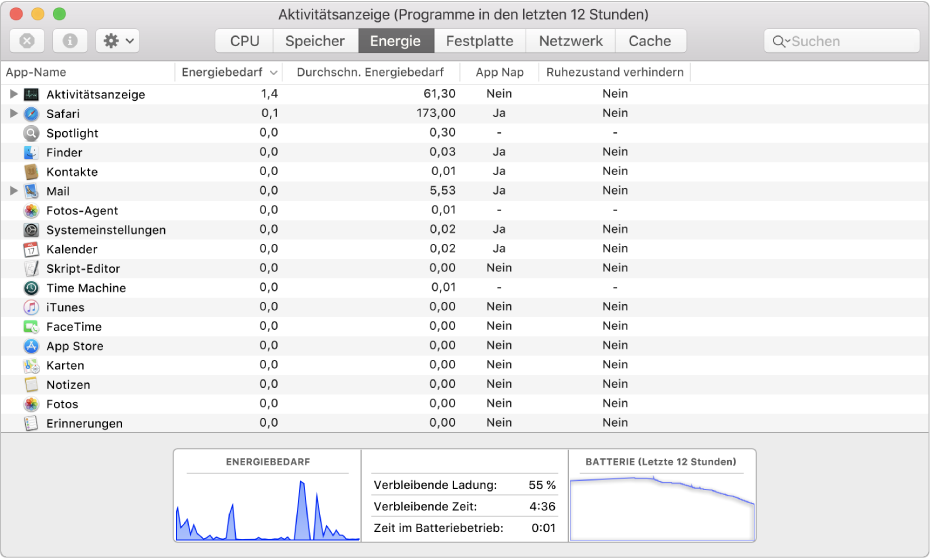Click Aktivitätsanzeige's average value 61,30

point(439,93)
